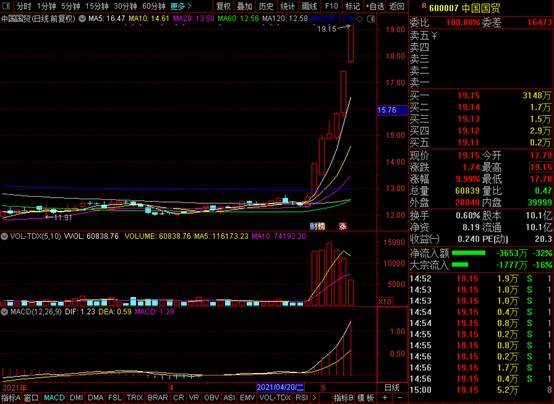Click the diamond icon beside MA250
Viewport: 554px width, 404px height.
coord(359,19)
